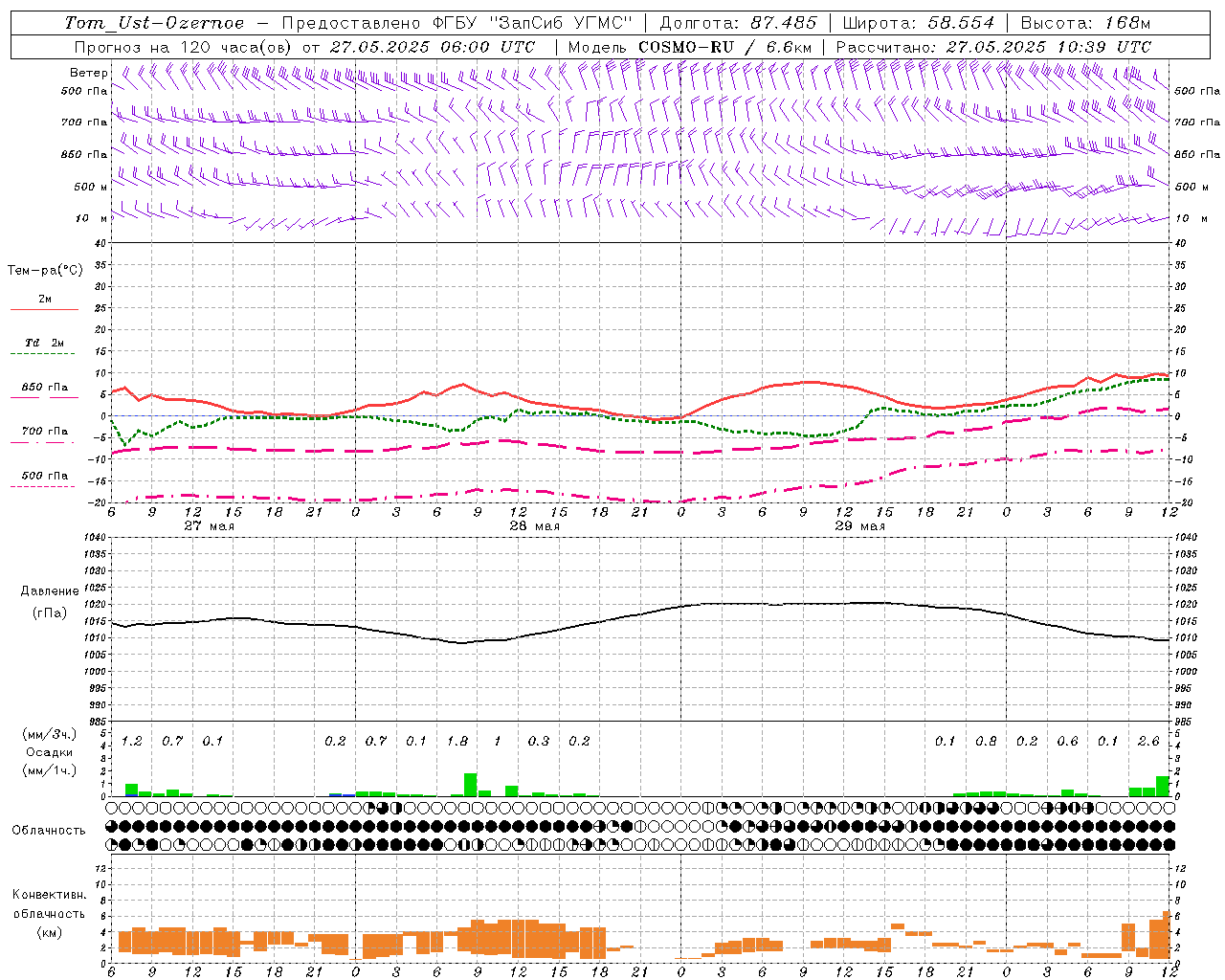Click the 29 мая date label

click(x=859, y=526)
